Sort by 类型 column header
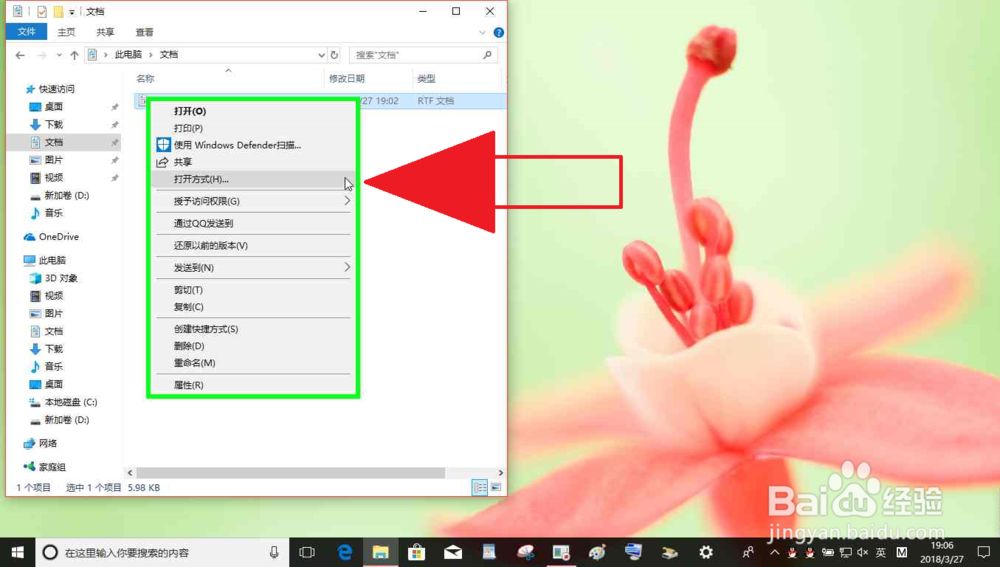The height and width of the screenshot is (567, 1000). point(426,78)
